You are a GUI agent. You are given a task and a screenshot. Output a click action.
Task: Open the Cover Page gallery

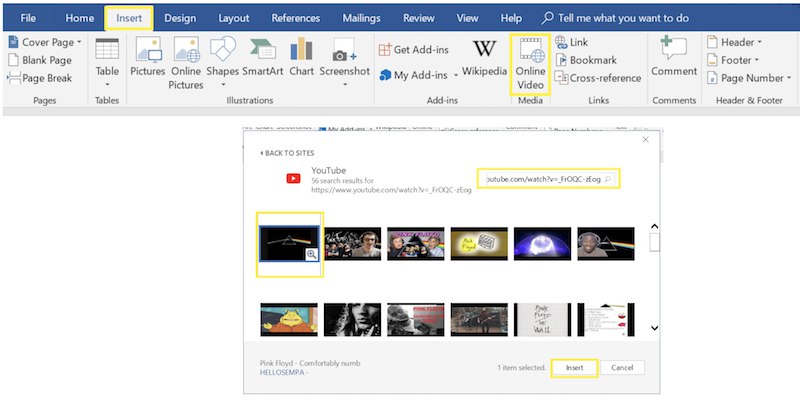(x=45, y=42)
